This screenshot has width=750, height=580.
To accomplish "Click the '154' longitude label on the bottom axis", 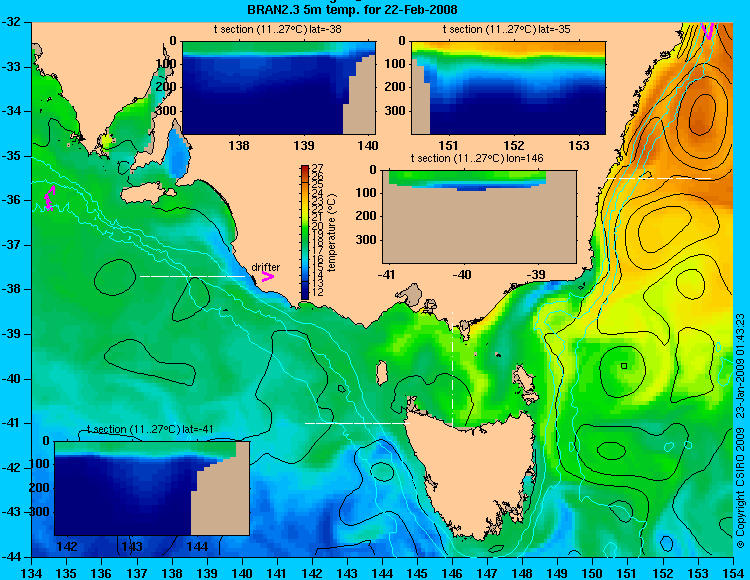I will point(733,573).
